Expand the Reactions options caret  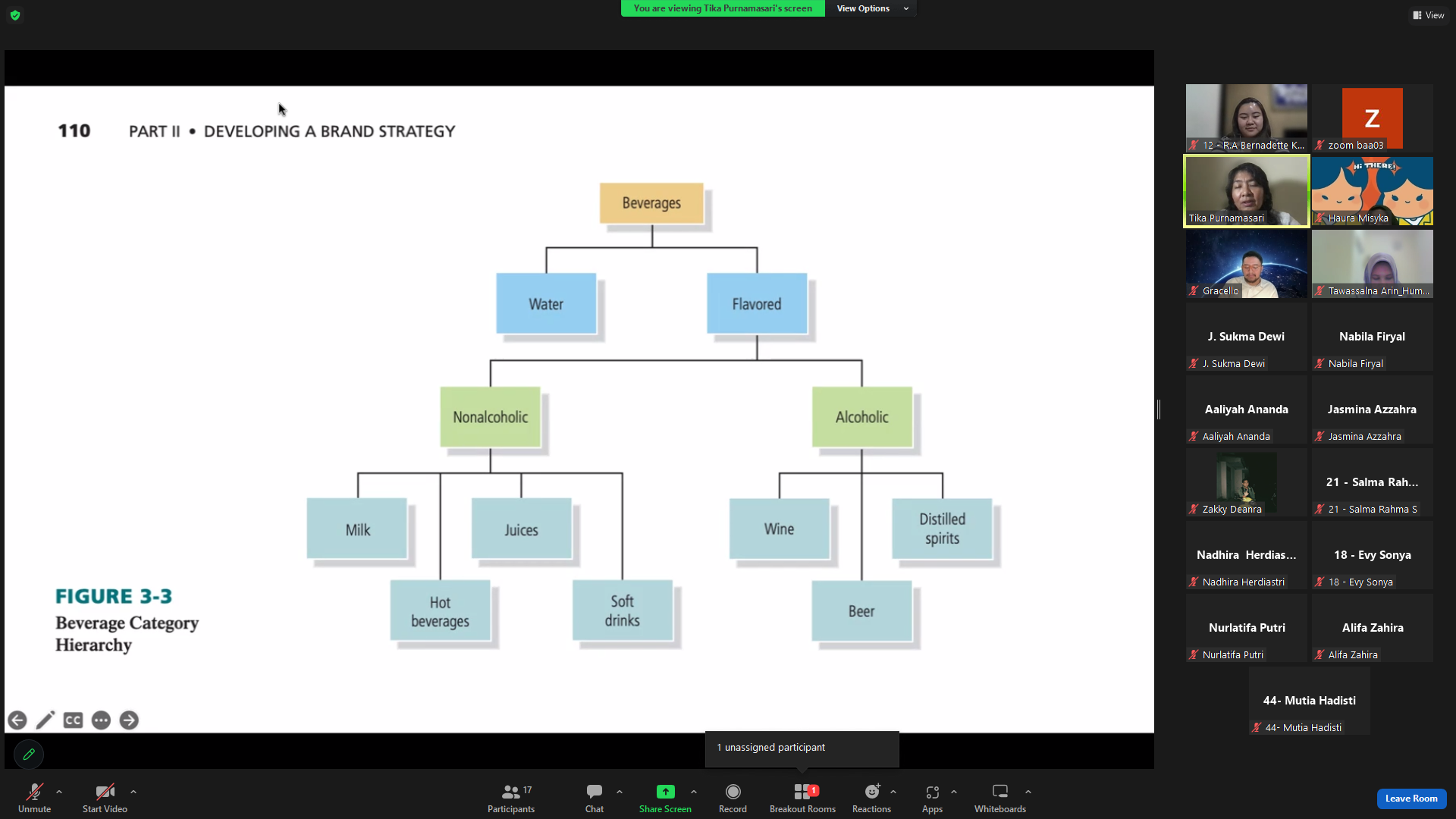[893, 792]
